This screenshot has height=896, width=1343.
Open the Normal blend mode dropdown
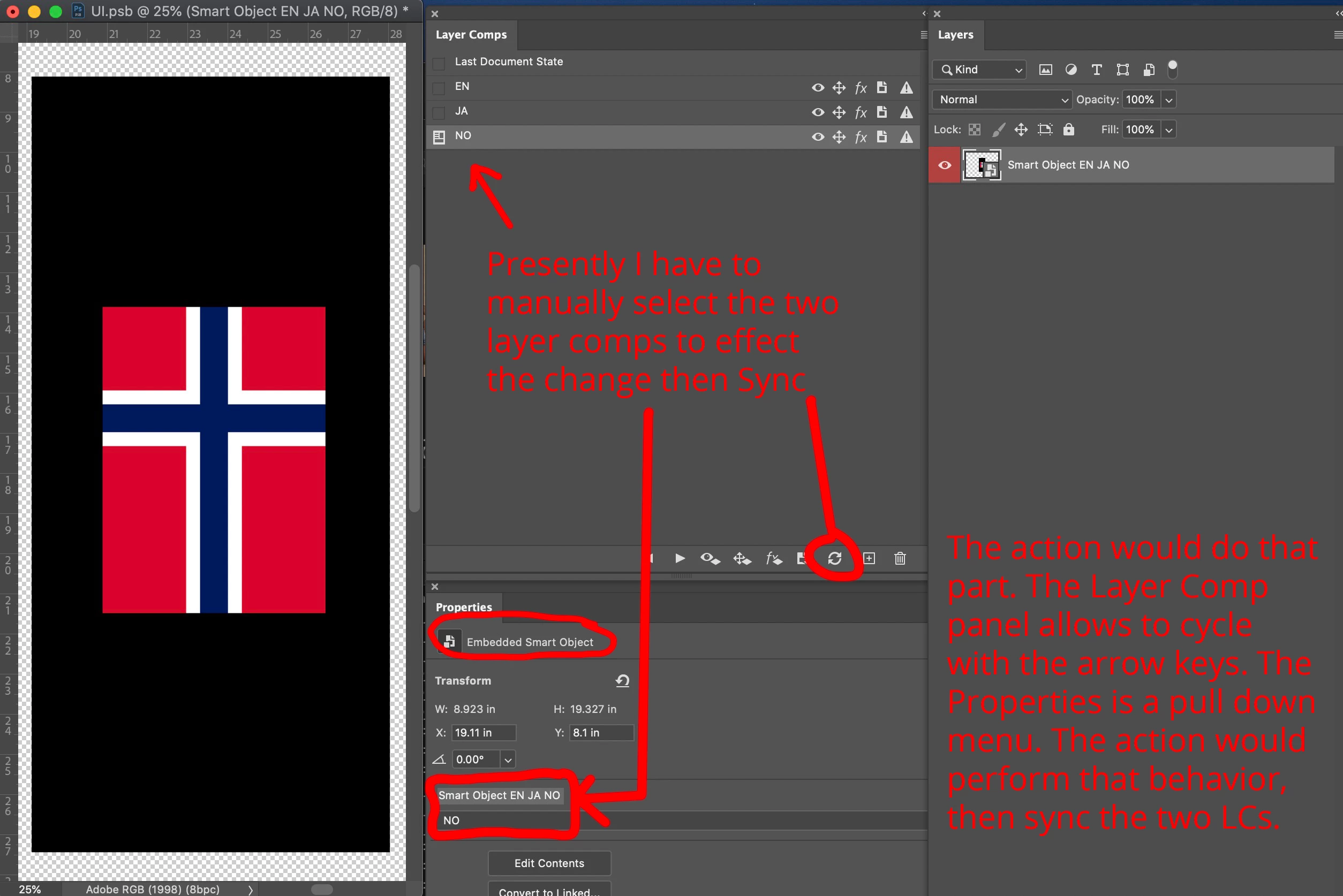[x=1002, y=100]
